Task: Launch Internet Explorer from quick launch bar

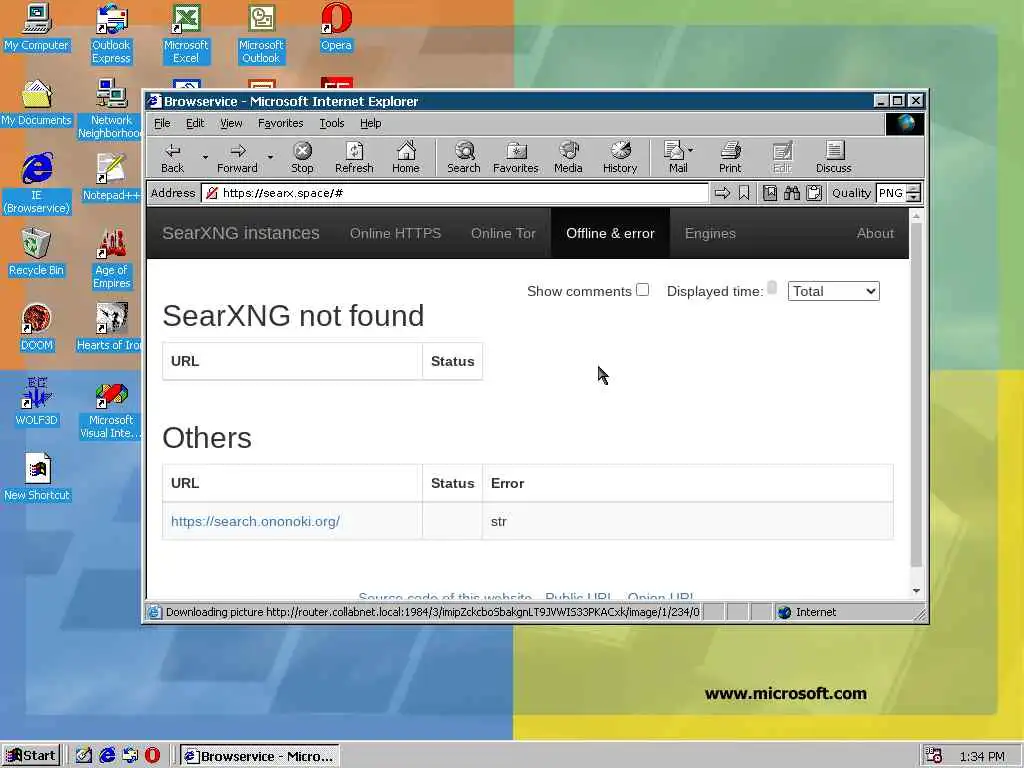Action: 107,756
